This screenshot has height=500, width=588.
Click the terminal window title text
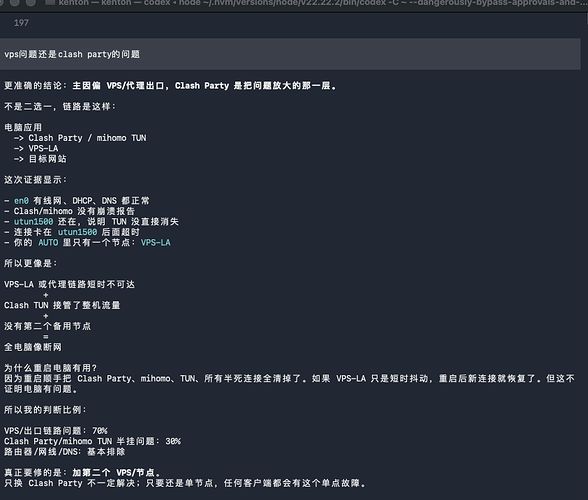pyautogui.click(x=323, y=3)
